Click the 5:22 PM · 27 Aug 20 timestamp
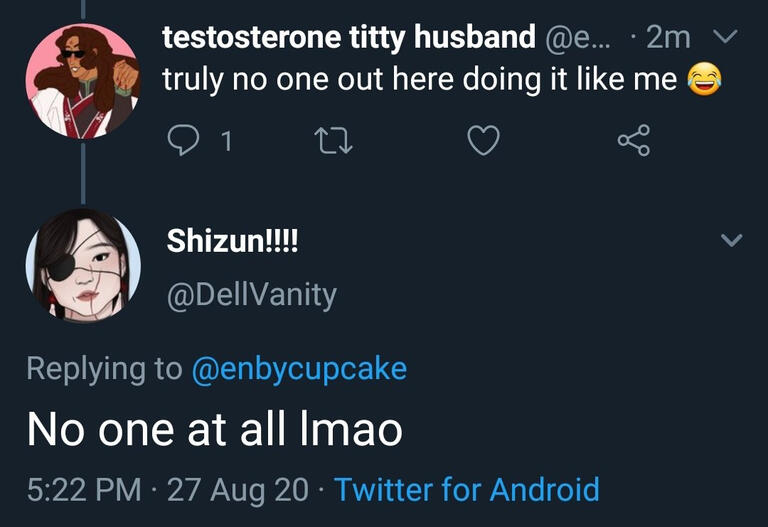Image resolution: width=768 pixels, height=527 pixels. (167, 490)
